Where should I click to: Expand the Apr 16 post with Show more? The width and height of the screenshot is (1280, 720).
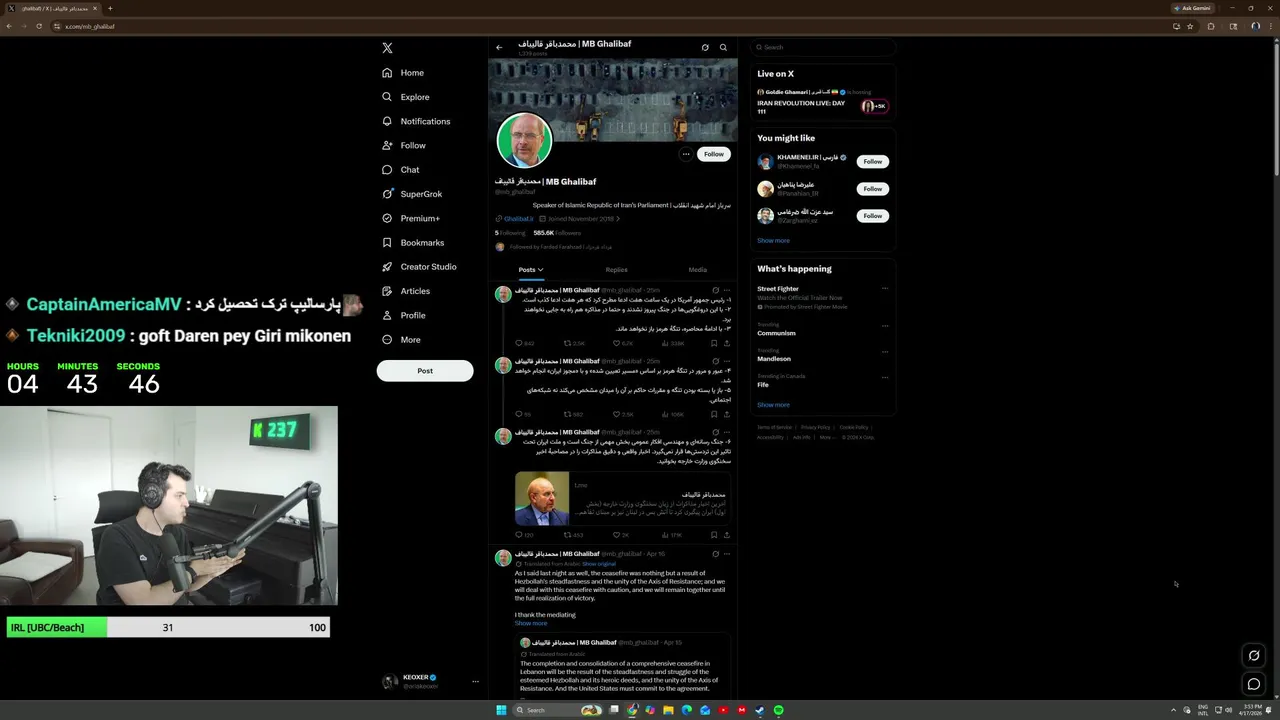click(531, 623)
